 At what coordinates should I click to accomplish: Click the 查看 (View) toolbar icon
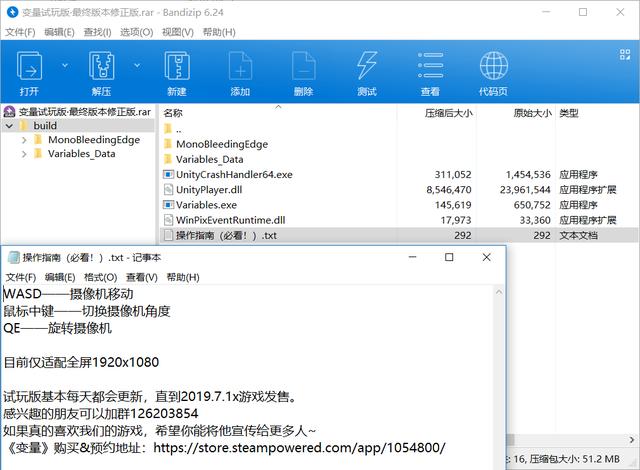(x=429, y=68)
